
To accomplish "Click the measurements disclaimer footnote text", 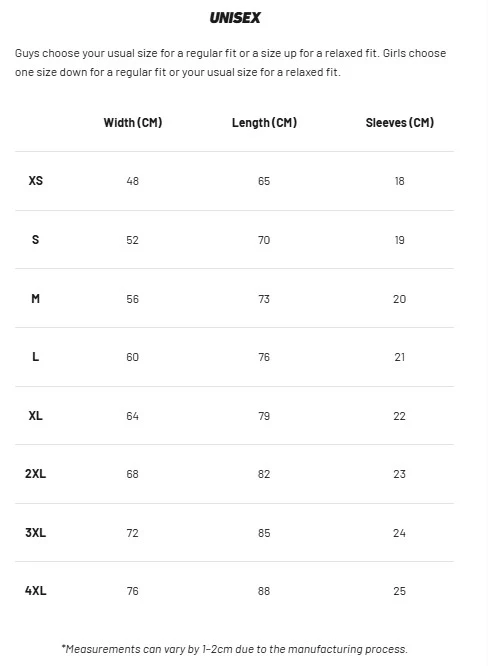I will coord(234,649).
